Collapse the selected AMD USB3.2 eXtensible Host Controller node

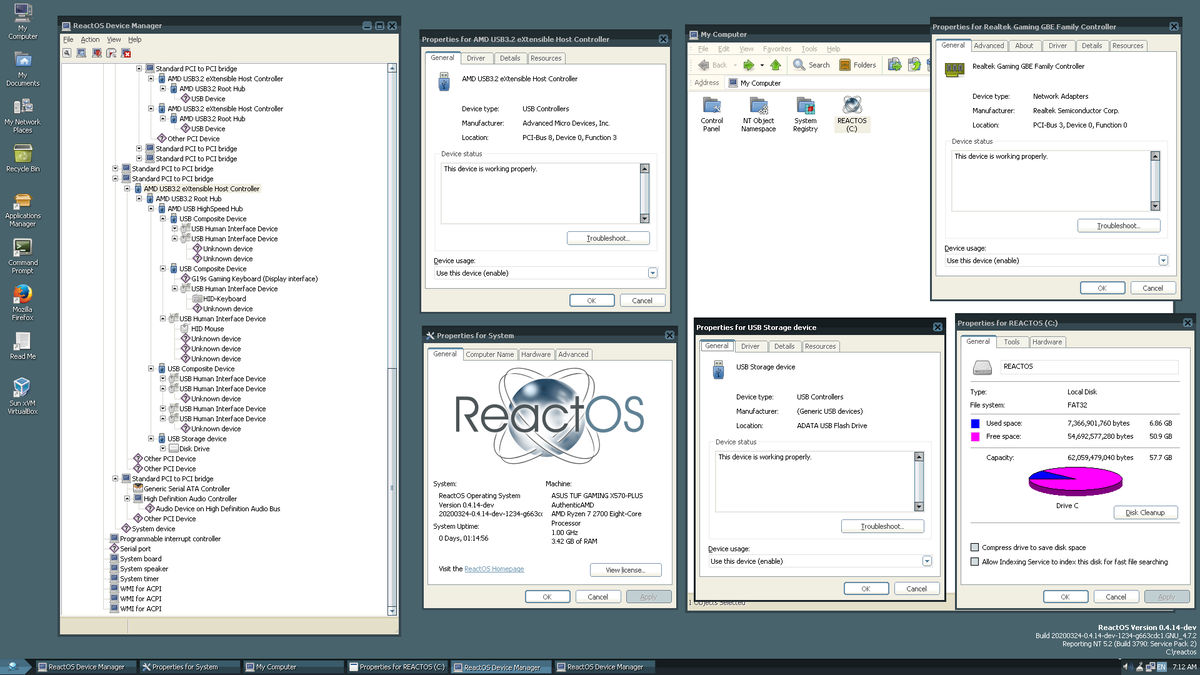point(126,189)
